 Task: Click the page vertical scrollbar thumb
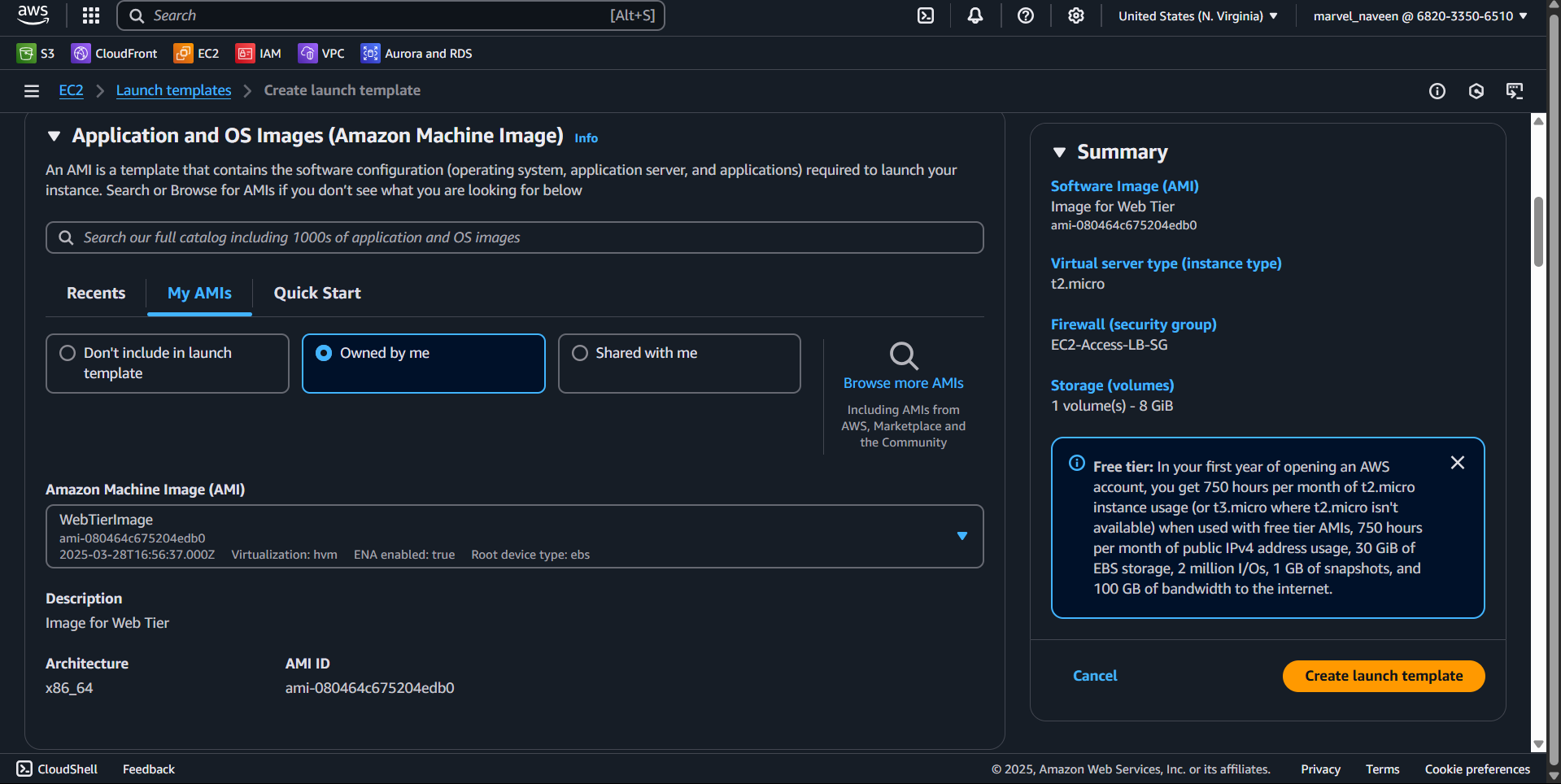coord(1538,232)
